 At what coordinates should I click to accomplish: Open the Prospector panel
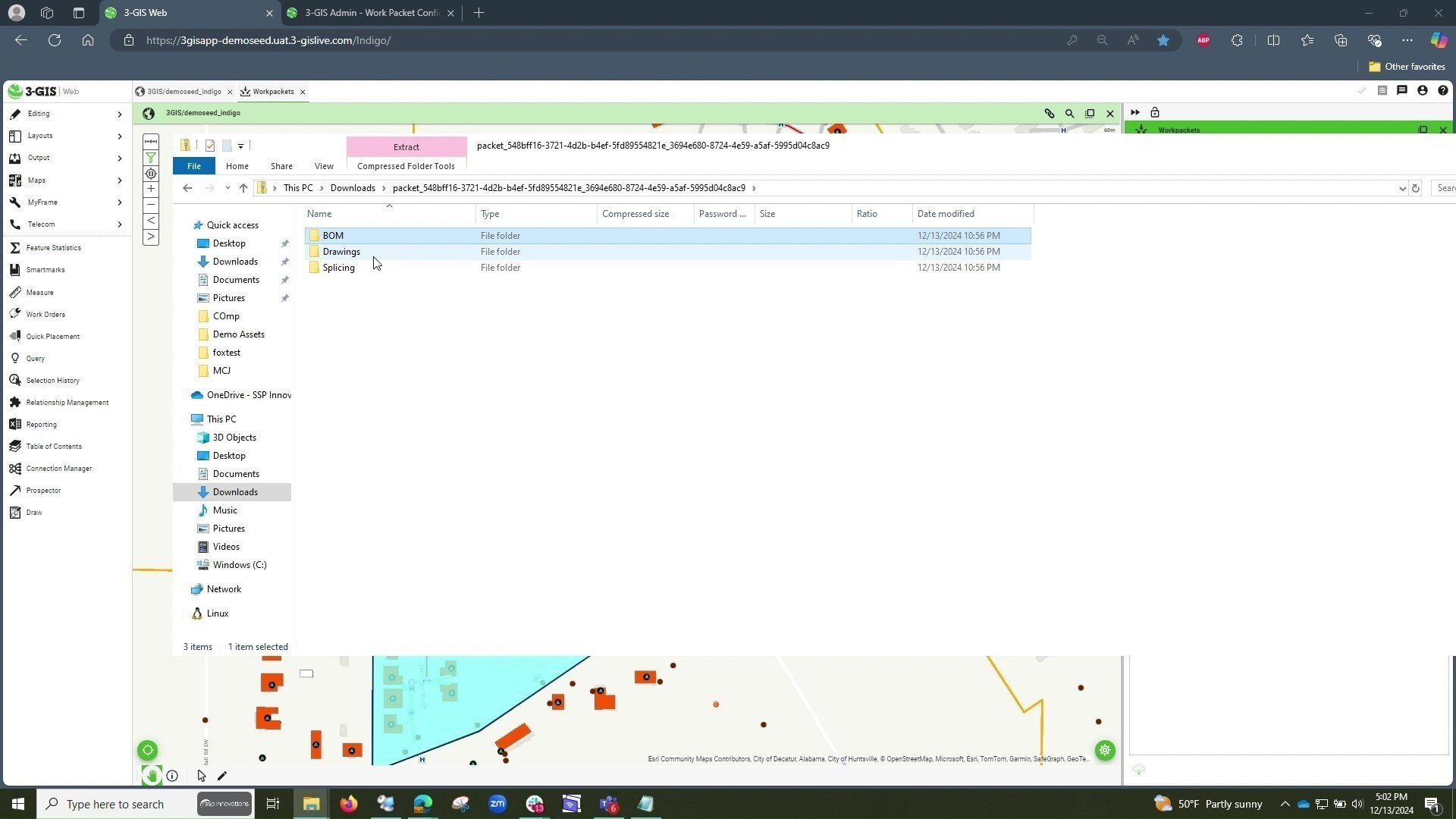point(43,490)
